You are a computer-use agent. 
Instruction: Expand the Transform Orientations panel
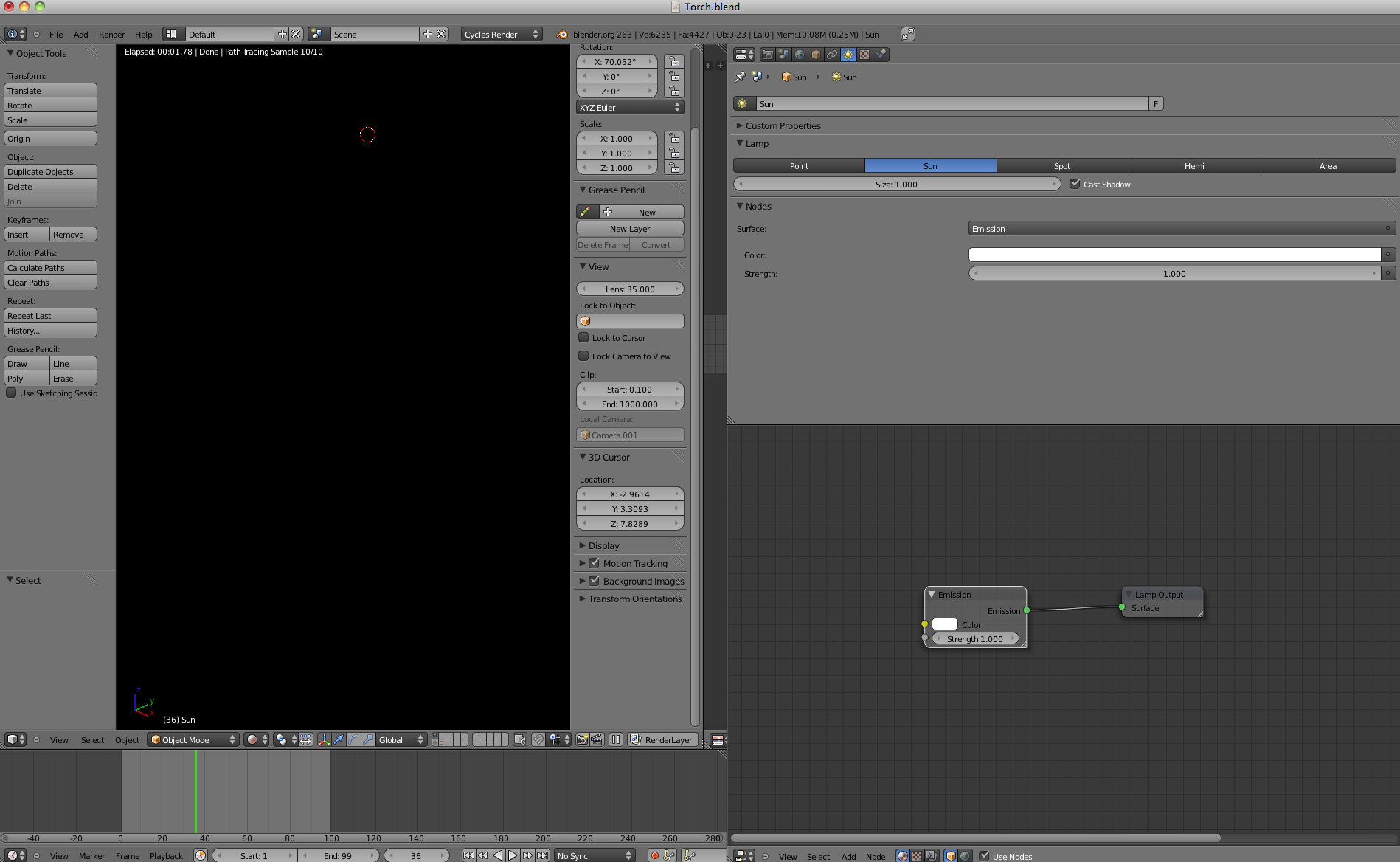tap(583, 599)
